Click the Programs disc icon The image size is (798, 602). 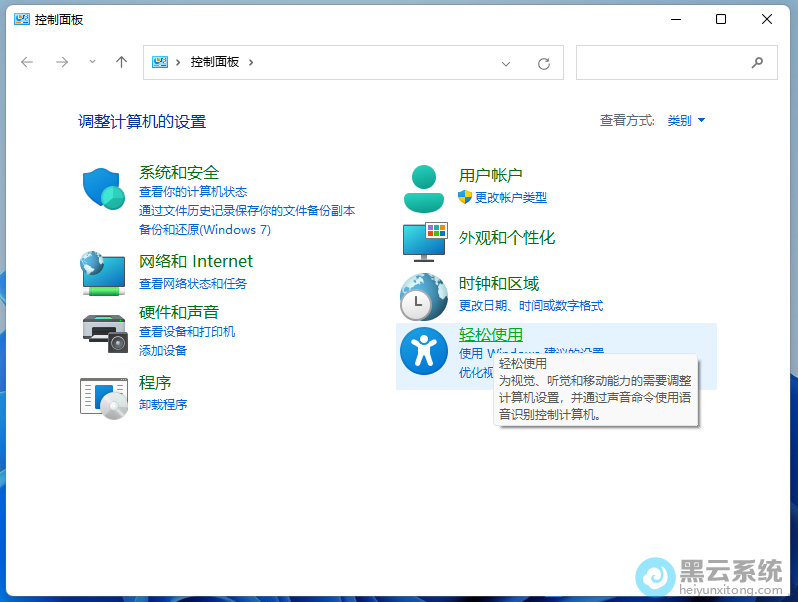click(104, 396)
